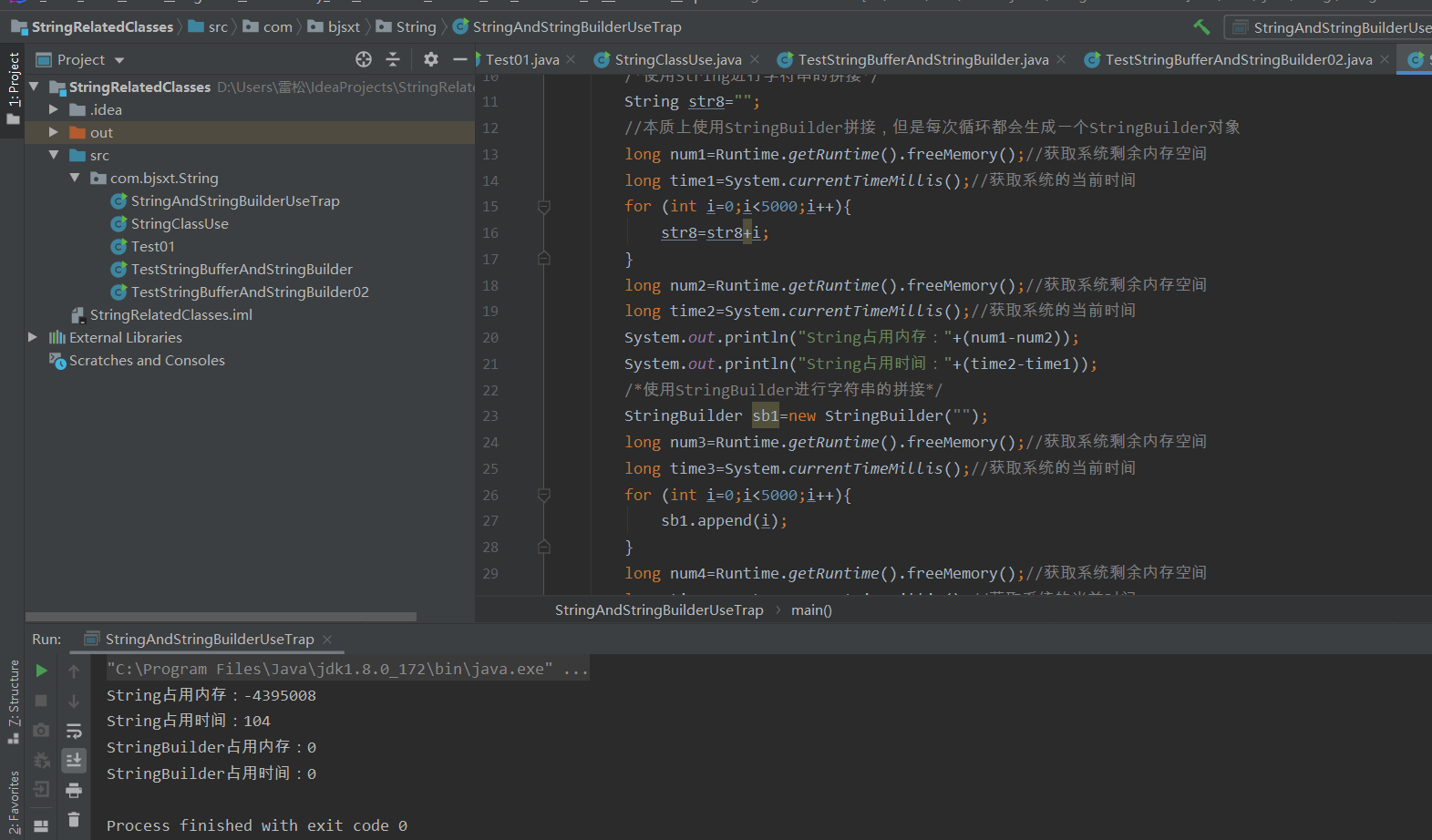Click StringAndStringBuilderUseTrap in editor breadcrumb bar
Screen dimensions: 1432x840
point(659,610)
